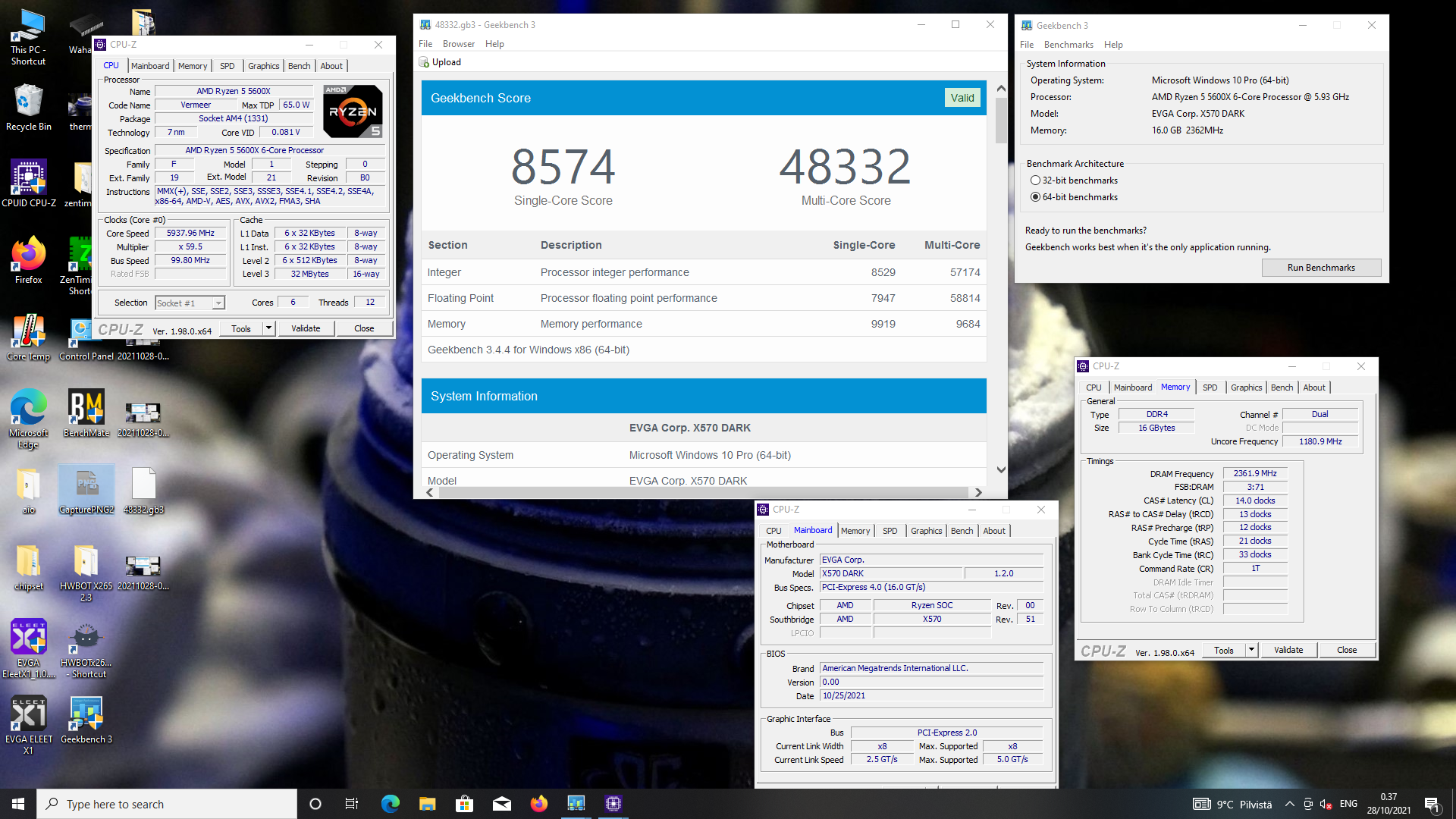Viewport: 1456px width, 819px height.
Task: Click horizontal scrollbar in Geekbench results
Action: pos(704,492)
